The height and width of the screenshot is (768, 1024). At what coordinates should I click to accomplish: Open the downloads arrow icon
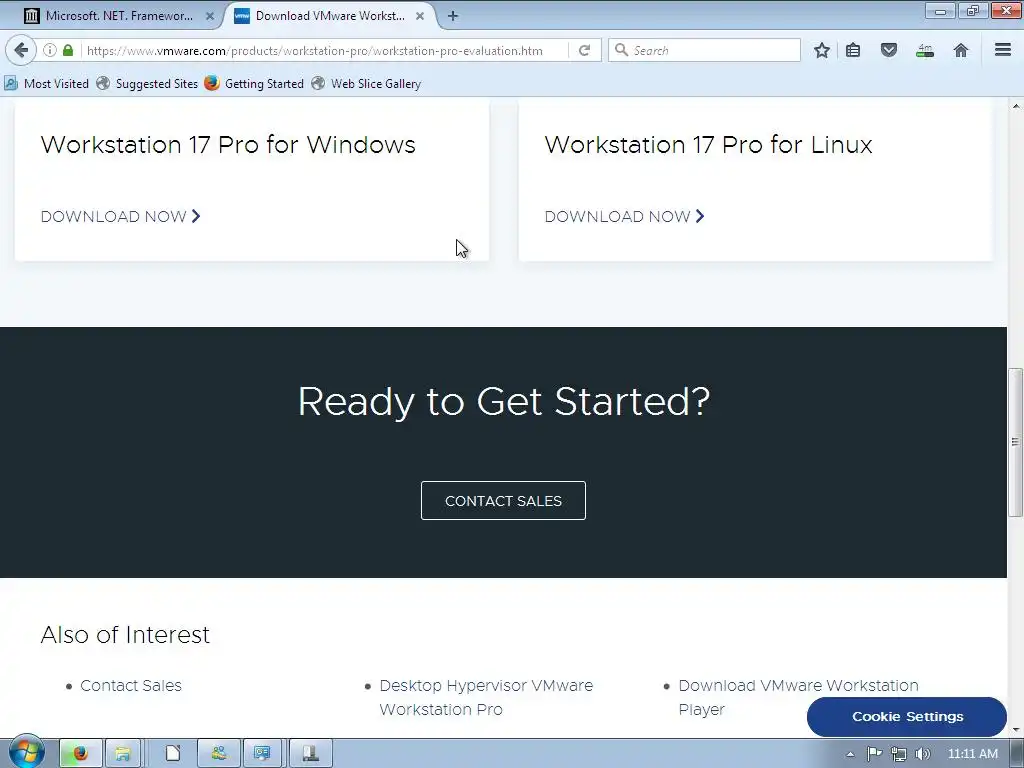click(x=925, y=50)
